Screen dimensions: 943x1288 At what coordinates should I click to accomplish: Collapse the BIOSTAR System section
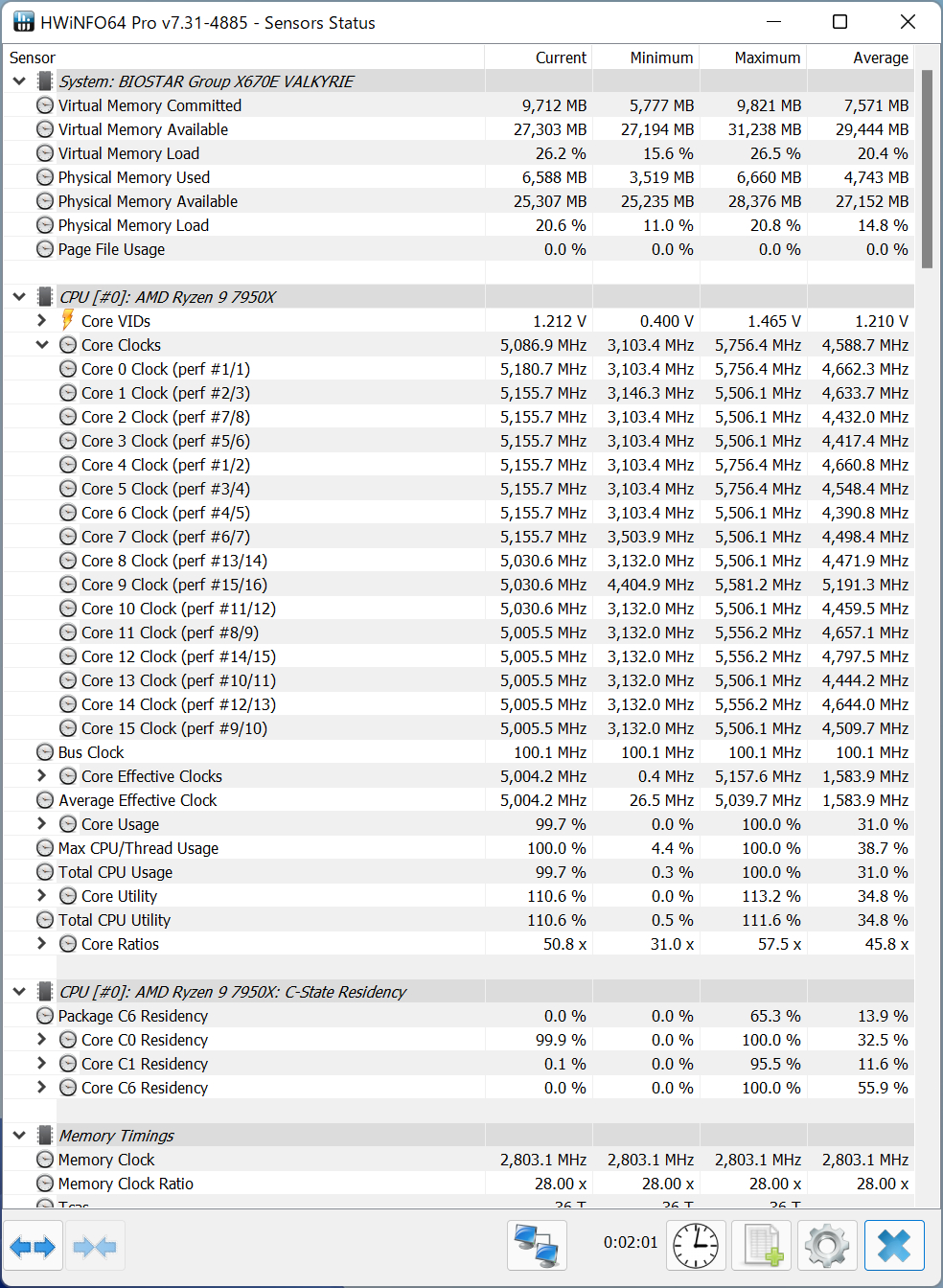(19, 81)
